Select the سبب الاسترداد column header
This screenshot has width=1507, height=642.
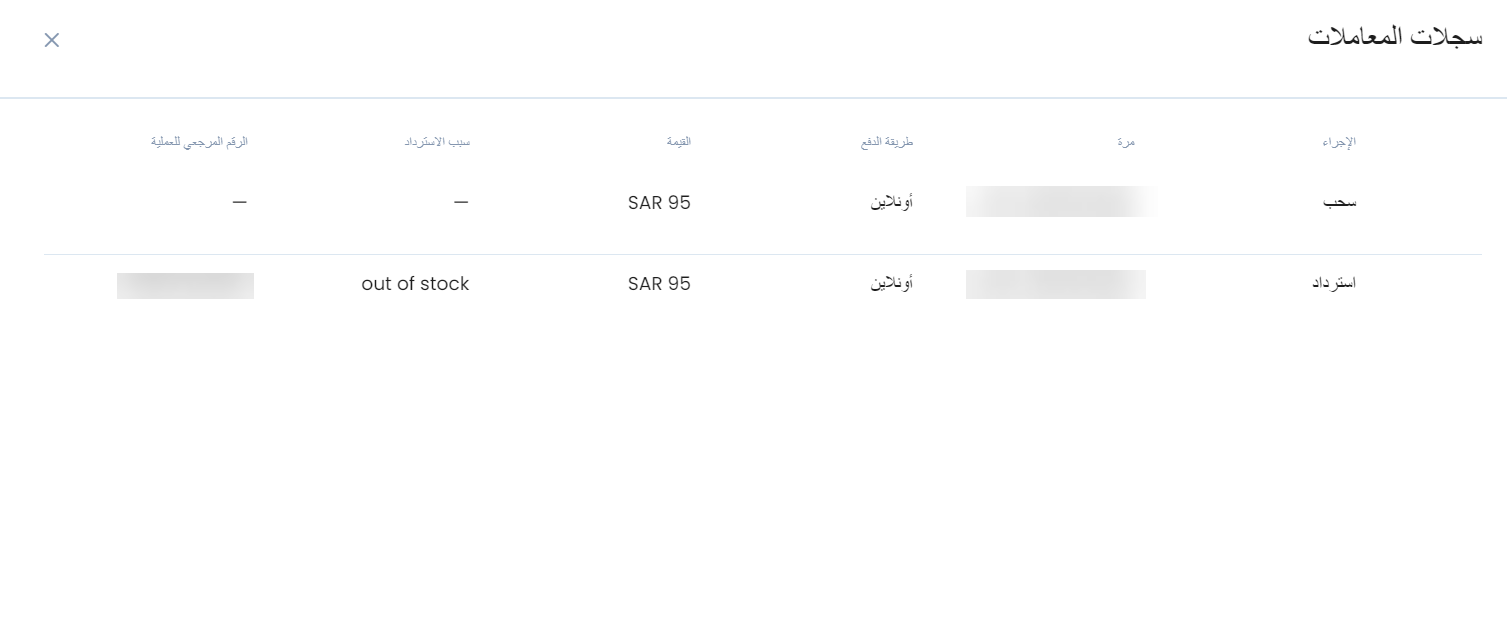[437, 142]
